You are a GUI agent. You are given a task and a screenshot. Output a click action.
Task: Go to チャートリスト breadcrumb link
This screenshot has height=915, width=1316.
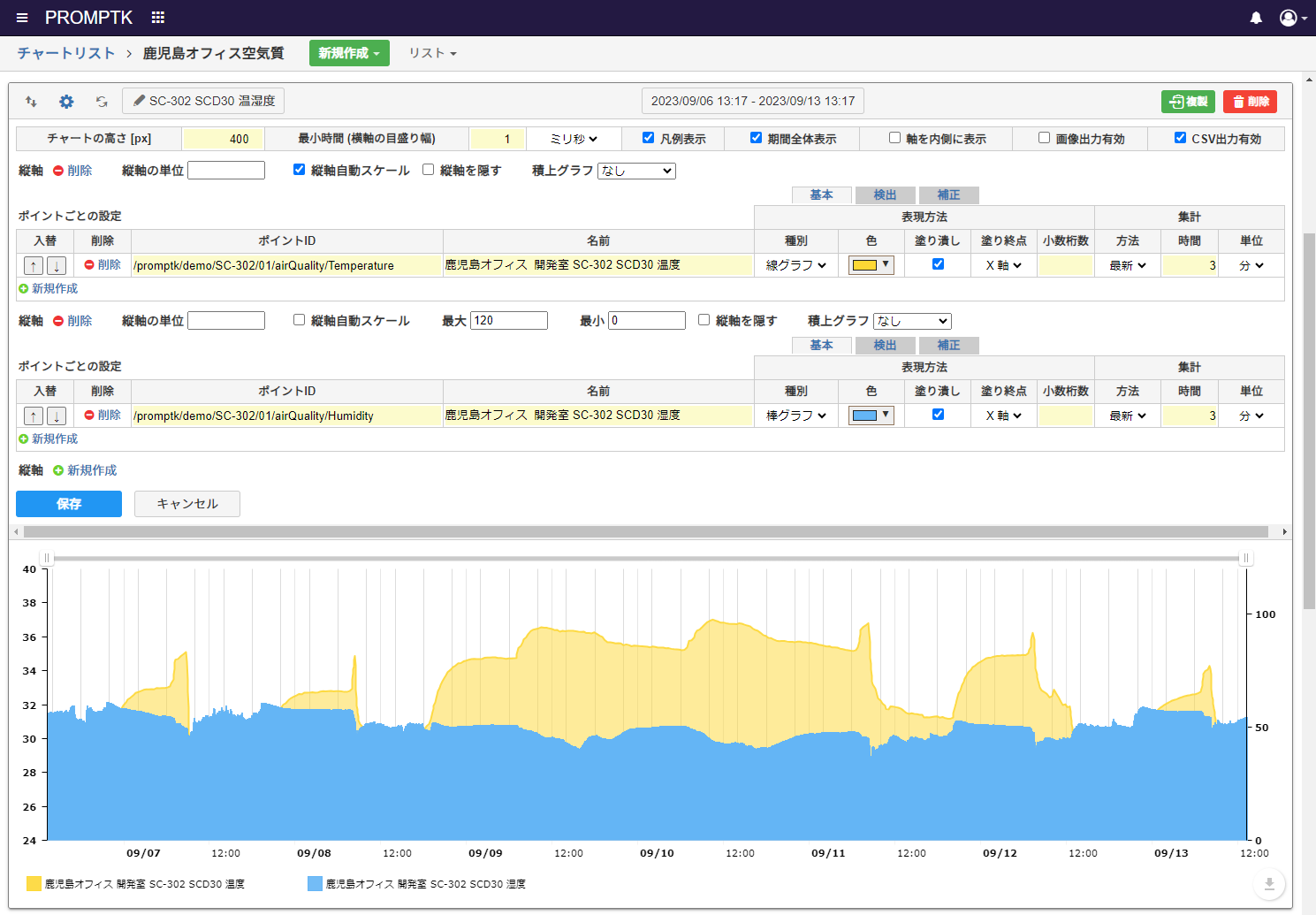point(66,53)
